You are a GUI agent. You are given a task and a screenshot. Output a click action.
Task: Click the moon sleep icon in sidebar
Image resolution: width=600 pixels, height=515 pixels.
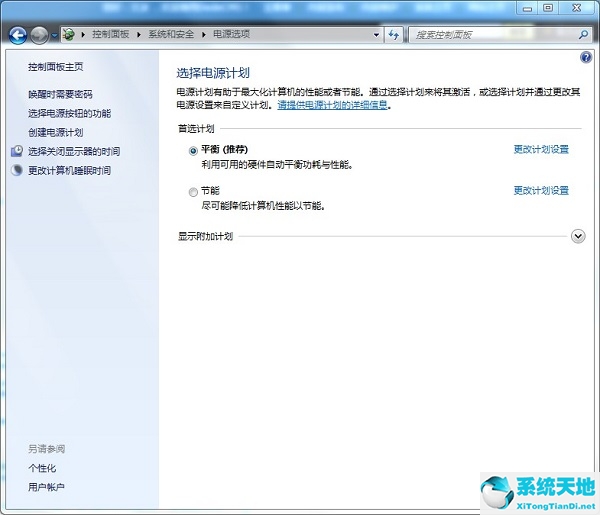pos(17,170)
